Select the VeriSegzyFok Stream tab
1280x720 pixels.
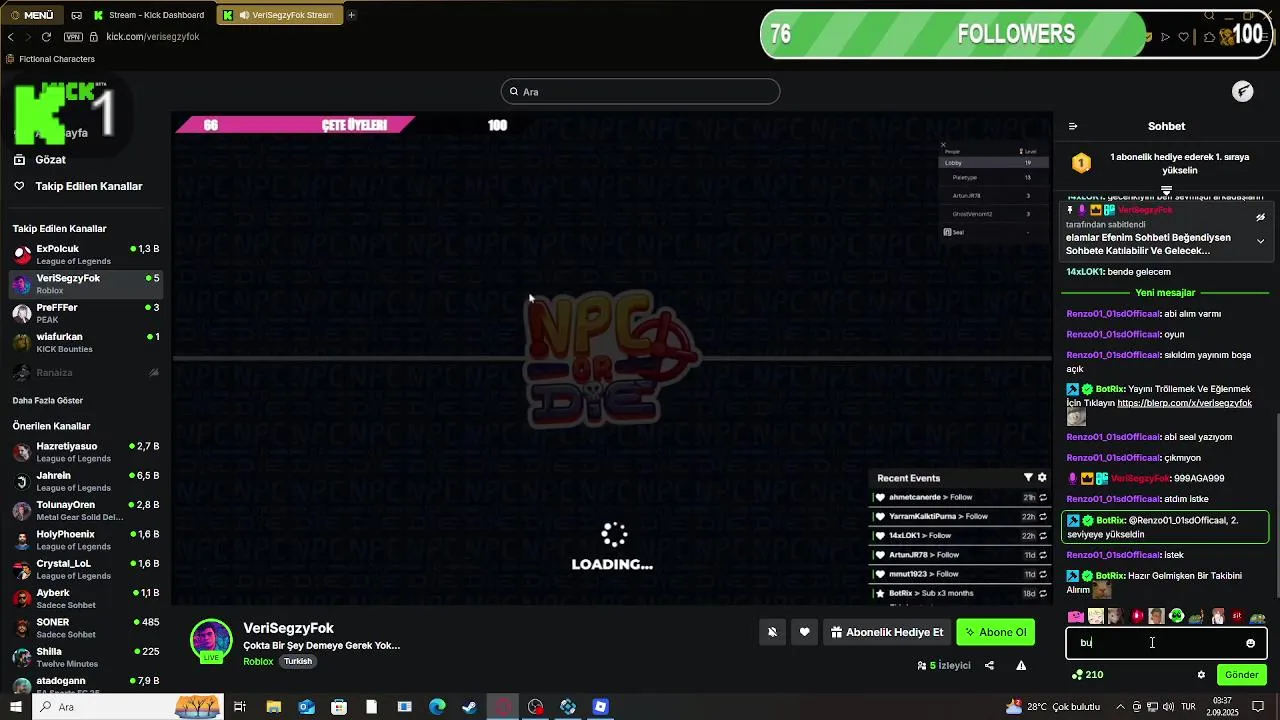click(279, 15)
